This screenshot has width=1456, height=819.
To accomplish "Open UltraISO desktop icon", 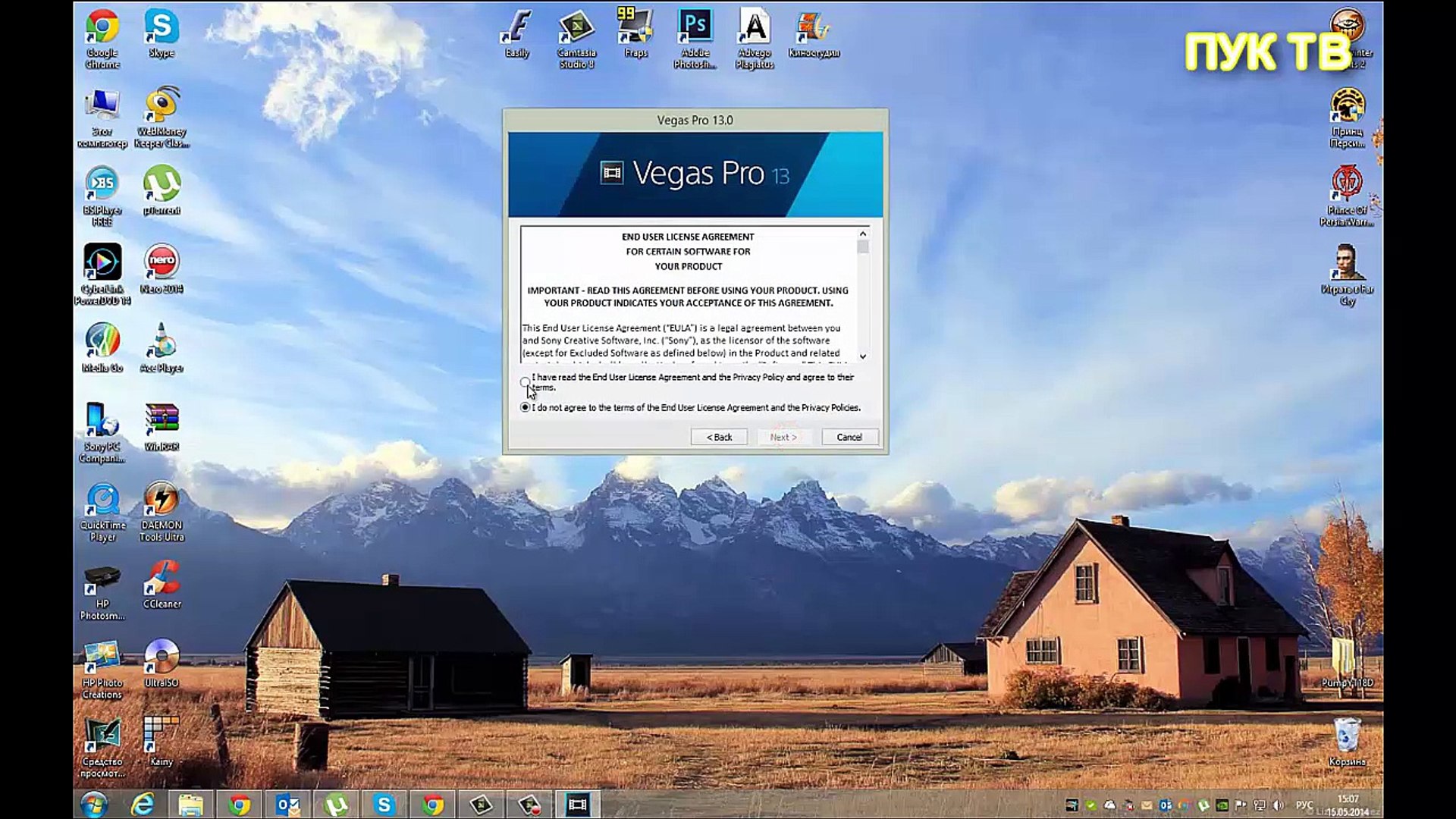I will point(162,663).
